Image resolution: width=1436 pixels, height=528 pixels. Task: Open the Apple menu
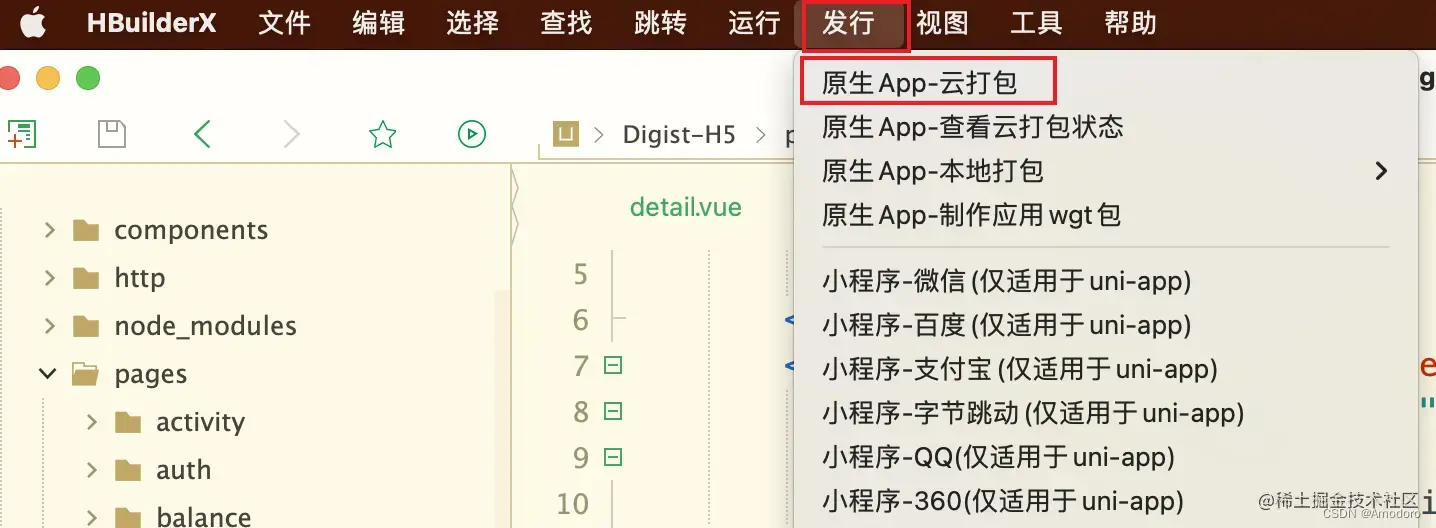click(33, 22)
